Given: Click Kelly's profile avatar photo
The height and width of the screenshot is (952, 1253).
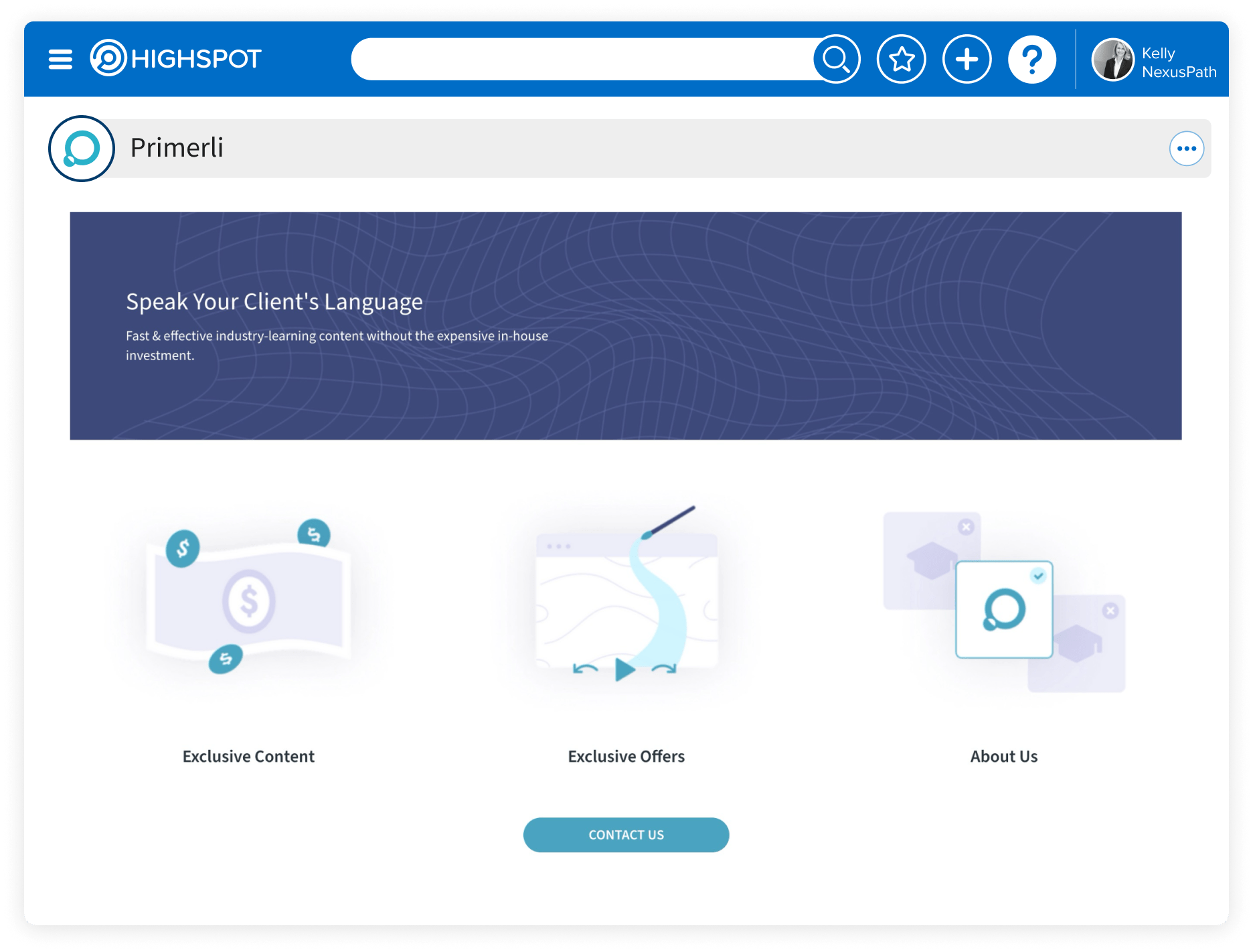Looking at the screenshot, I should [1112, 60].
